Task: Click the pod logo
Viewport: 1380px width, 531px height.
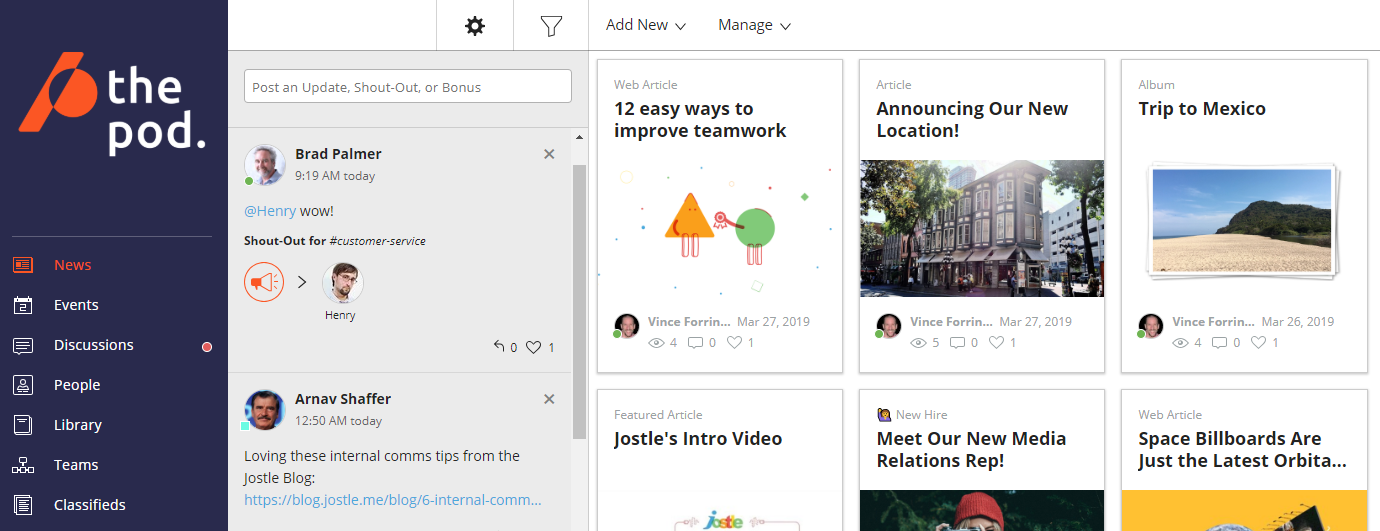Action: click(x=113, y=105)
